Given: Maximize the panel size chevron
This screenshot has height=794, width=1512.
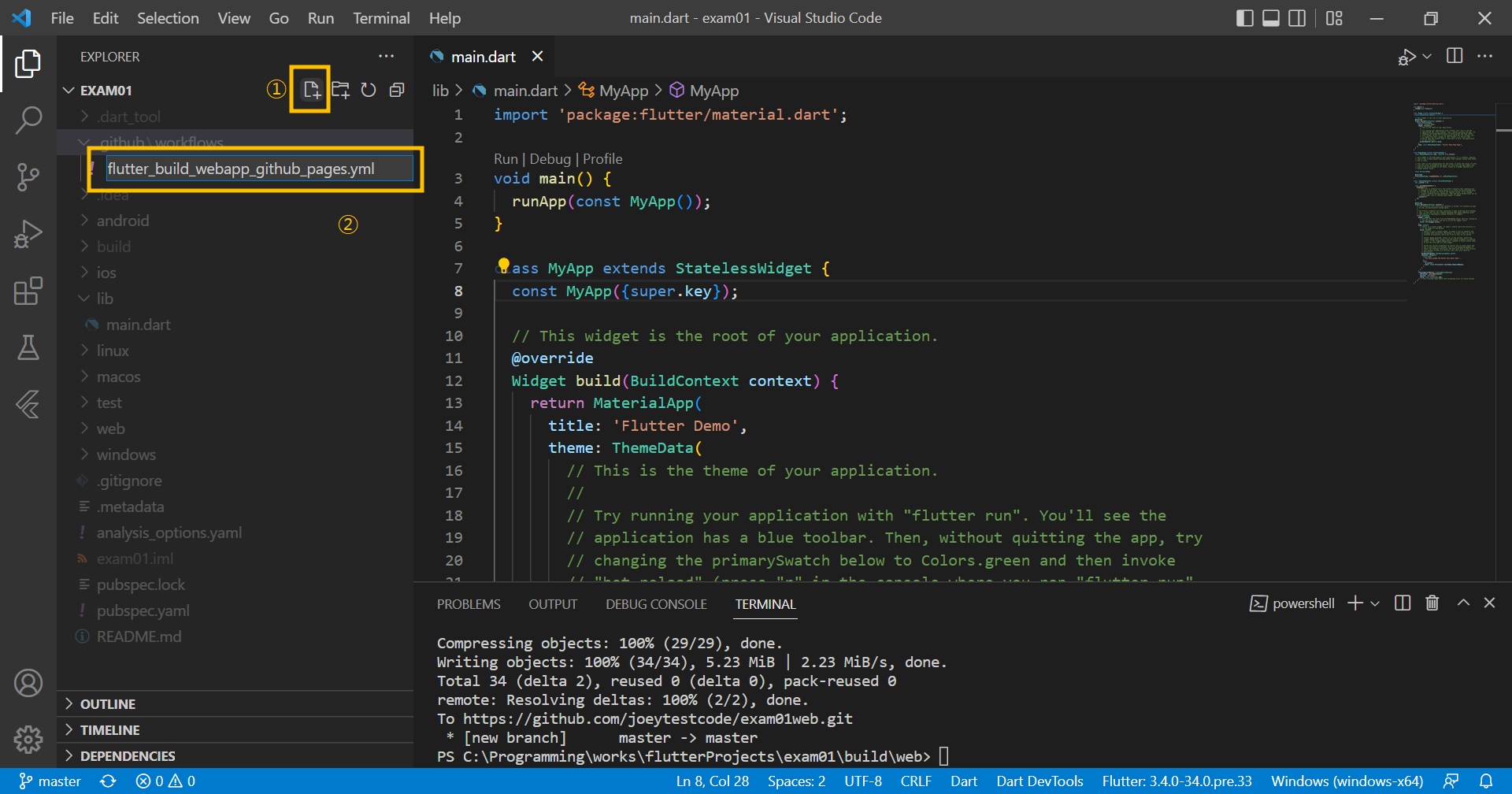Looking at the screenshot, I should 1463,603.
